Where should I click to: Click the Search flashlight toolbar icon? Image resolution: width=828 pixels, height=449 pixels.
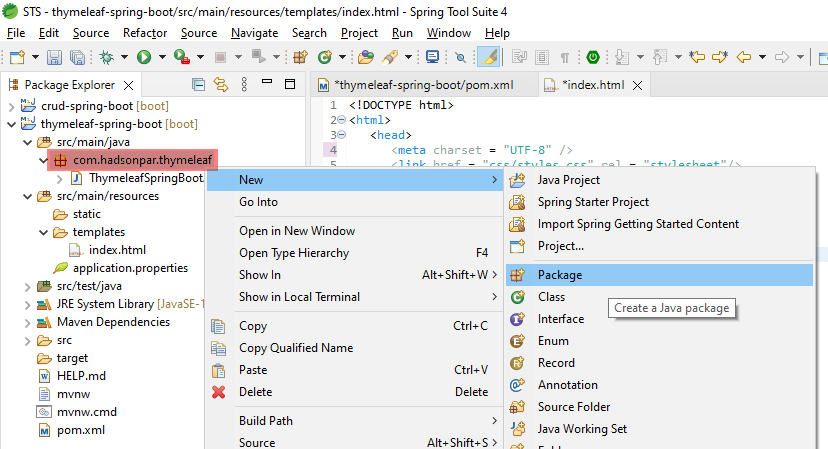coord(390,57)
